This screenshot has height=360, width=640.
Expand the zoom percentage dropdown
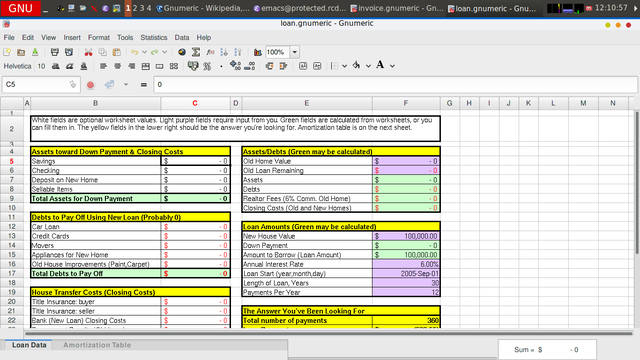pos(294,52)
